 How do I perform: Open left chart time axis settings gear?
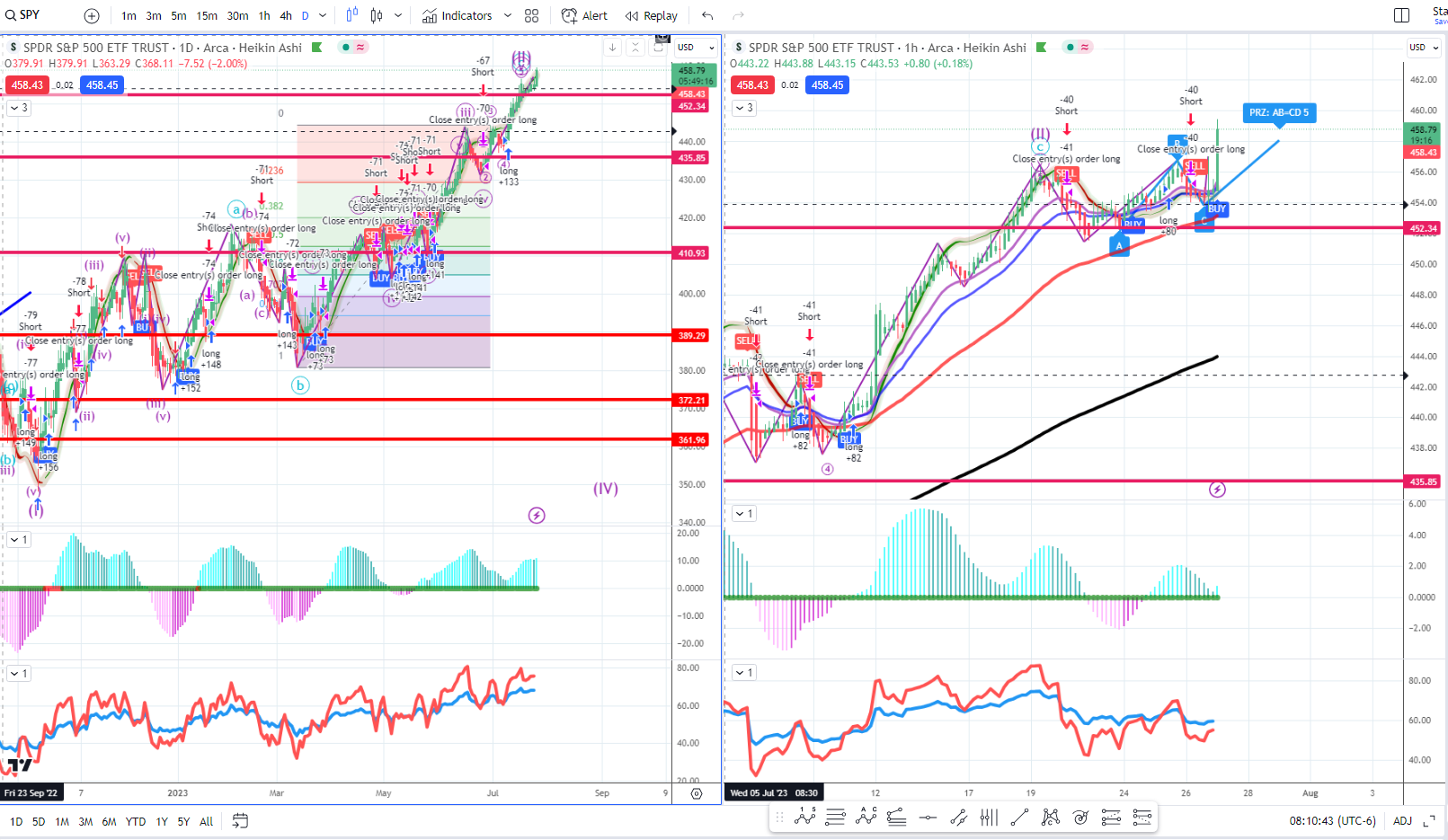pyautogui.click(x=697, y=793)
